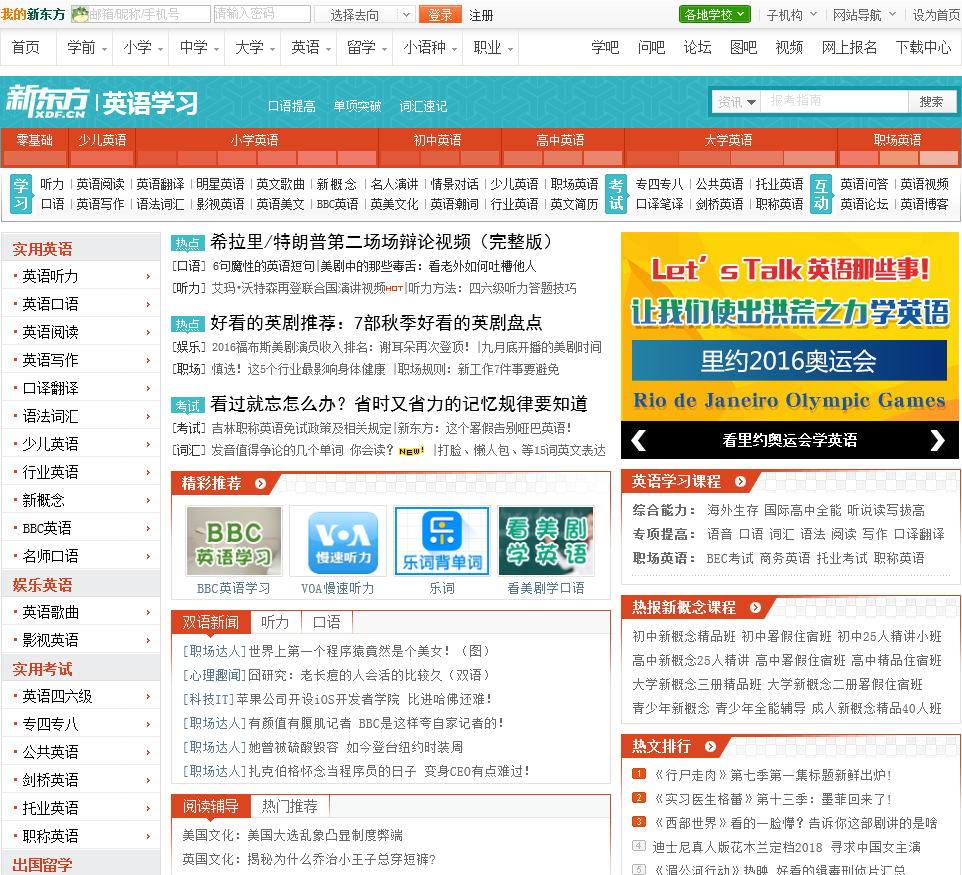Click arrow beside 新概念 sidebar item
962x875 pixels.
[x=148, y=500]
